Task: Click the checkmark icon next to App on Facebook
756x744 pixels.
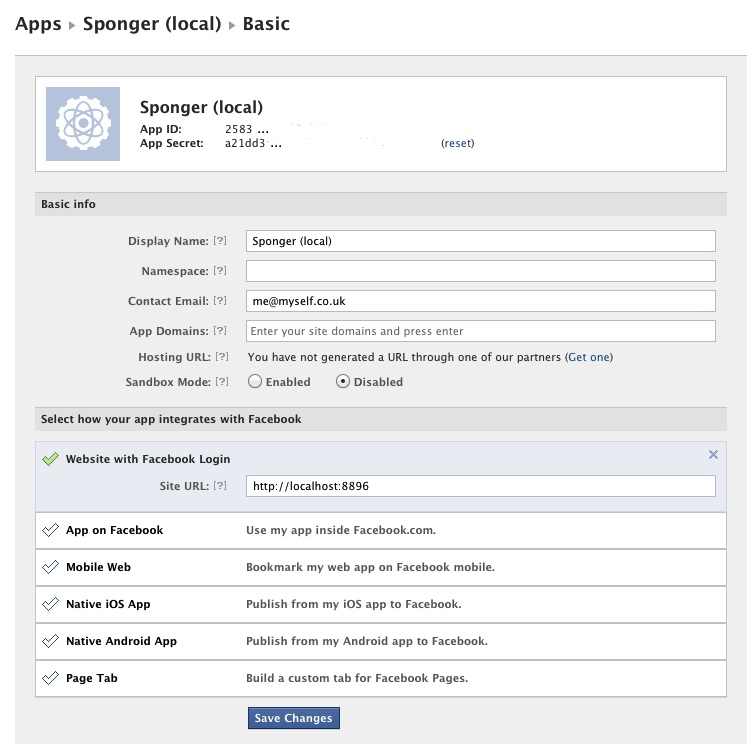Action: pyautogui.click(x=50, y=530)
